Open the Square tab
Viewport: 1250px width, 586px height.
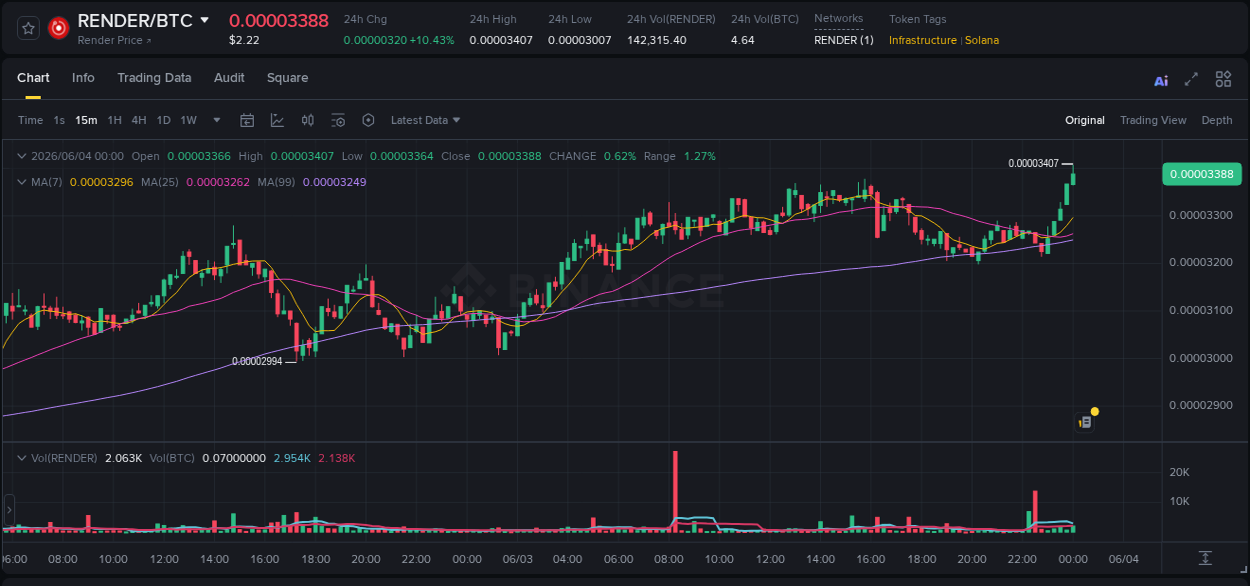[287, 78]
